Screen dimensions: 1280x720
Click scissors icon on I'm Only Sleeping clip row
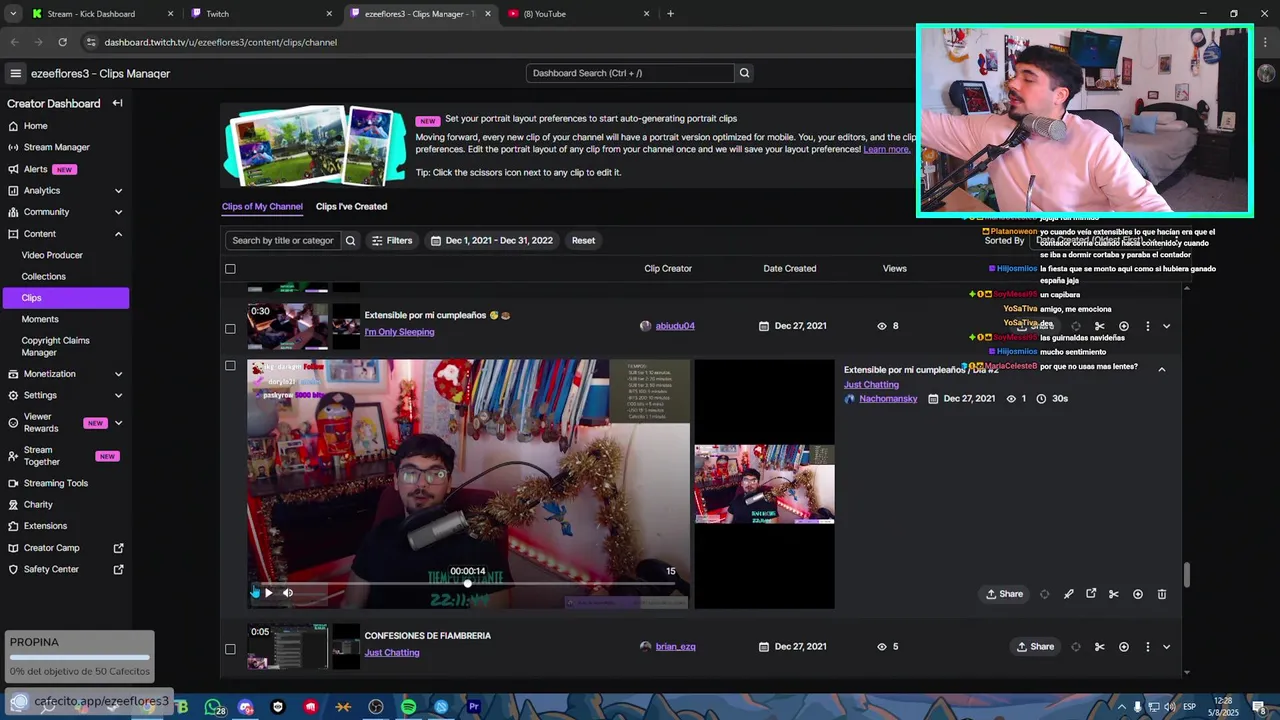coord(1100,326)
